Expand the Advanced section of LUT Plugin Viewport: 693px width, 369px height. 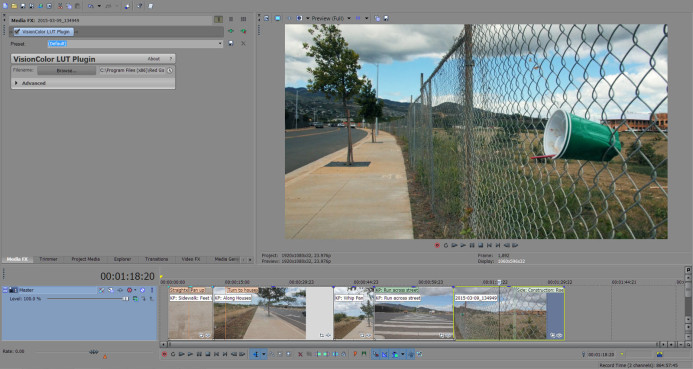click(16, 83)
